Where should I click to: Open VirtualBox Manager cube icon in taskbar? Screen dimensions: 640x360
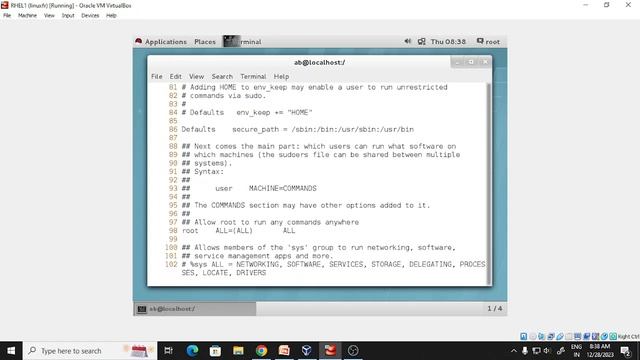307,351
